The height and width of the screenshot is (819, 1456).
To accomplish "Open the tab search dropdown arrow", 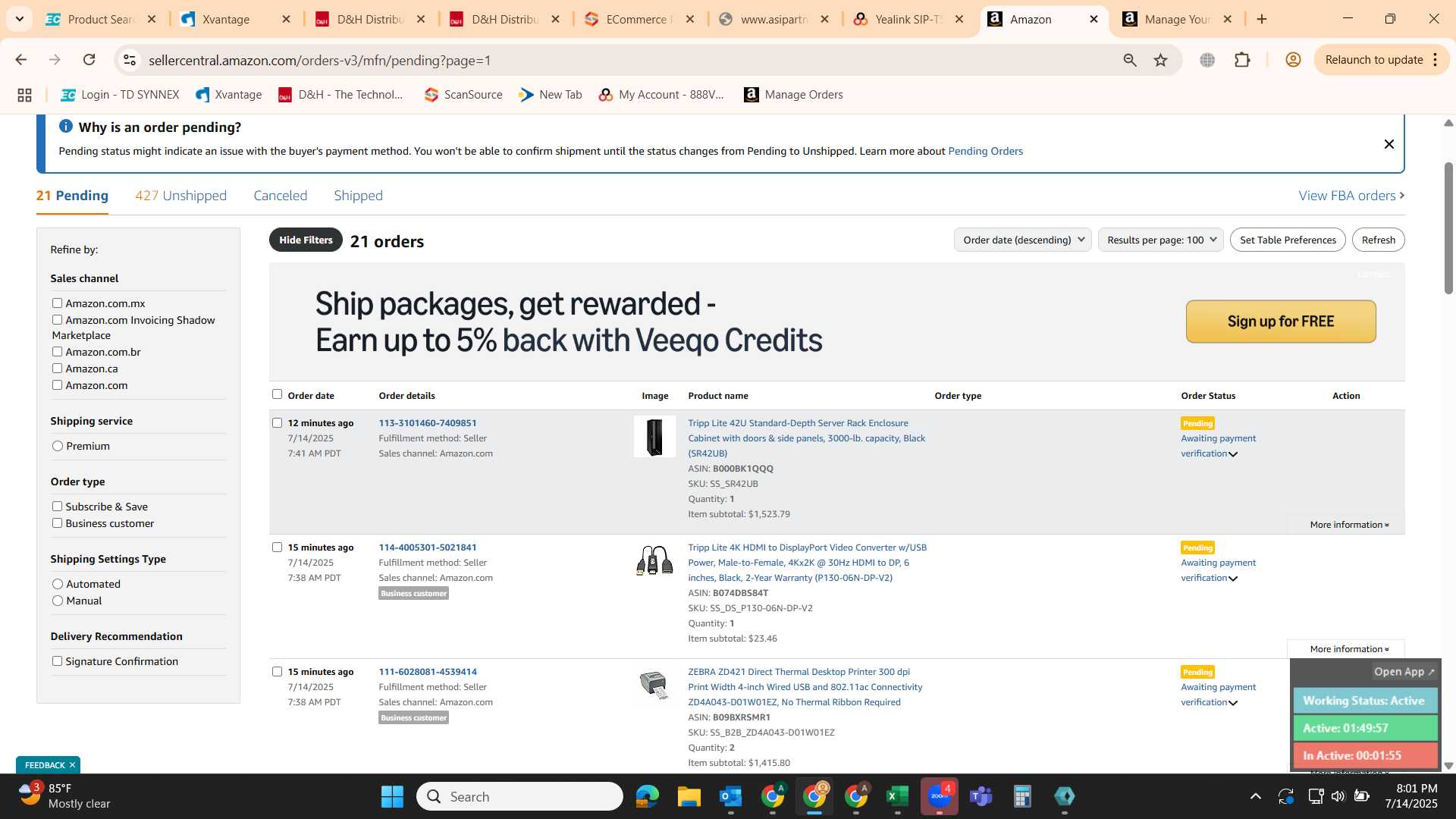I will click(x=20, y=19).
